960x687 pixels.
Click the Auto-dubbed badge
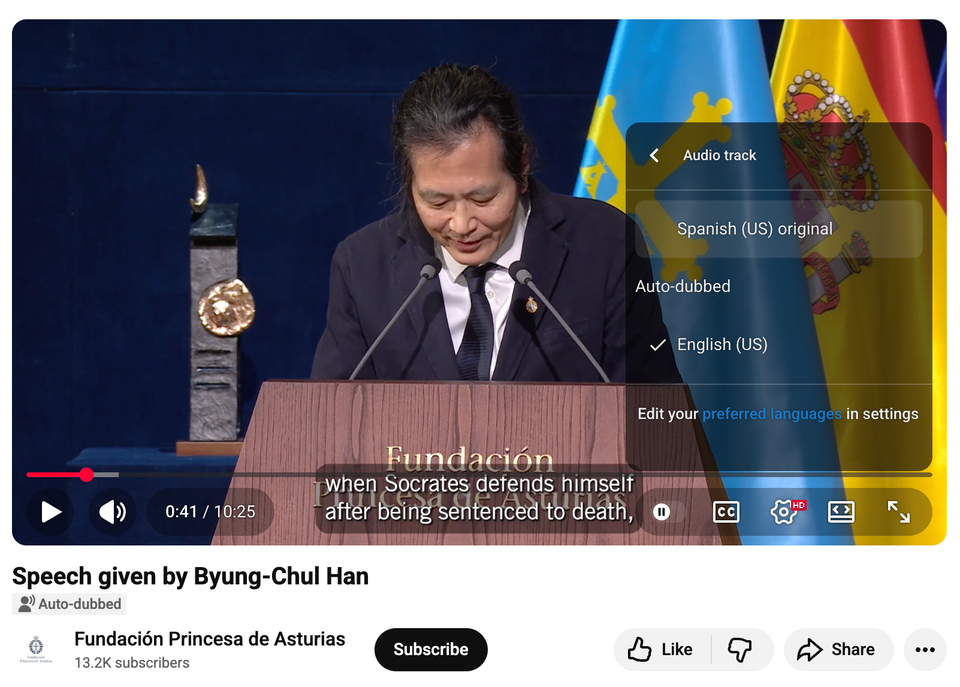point(70,604)
